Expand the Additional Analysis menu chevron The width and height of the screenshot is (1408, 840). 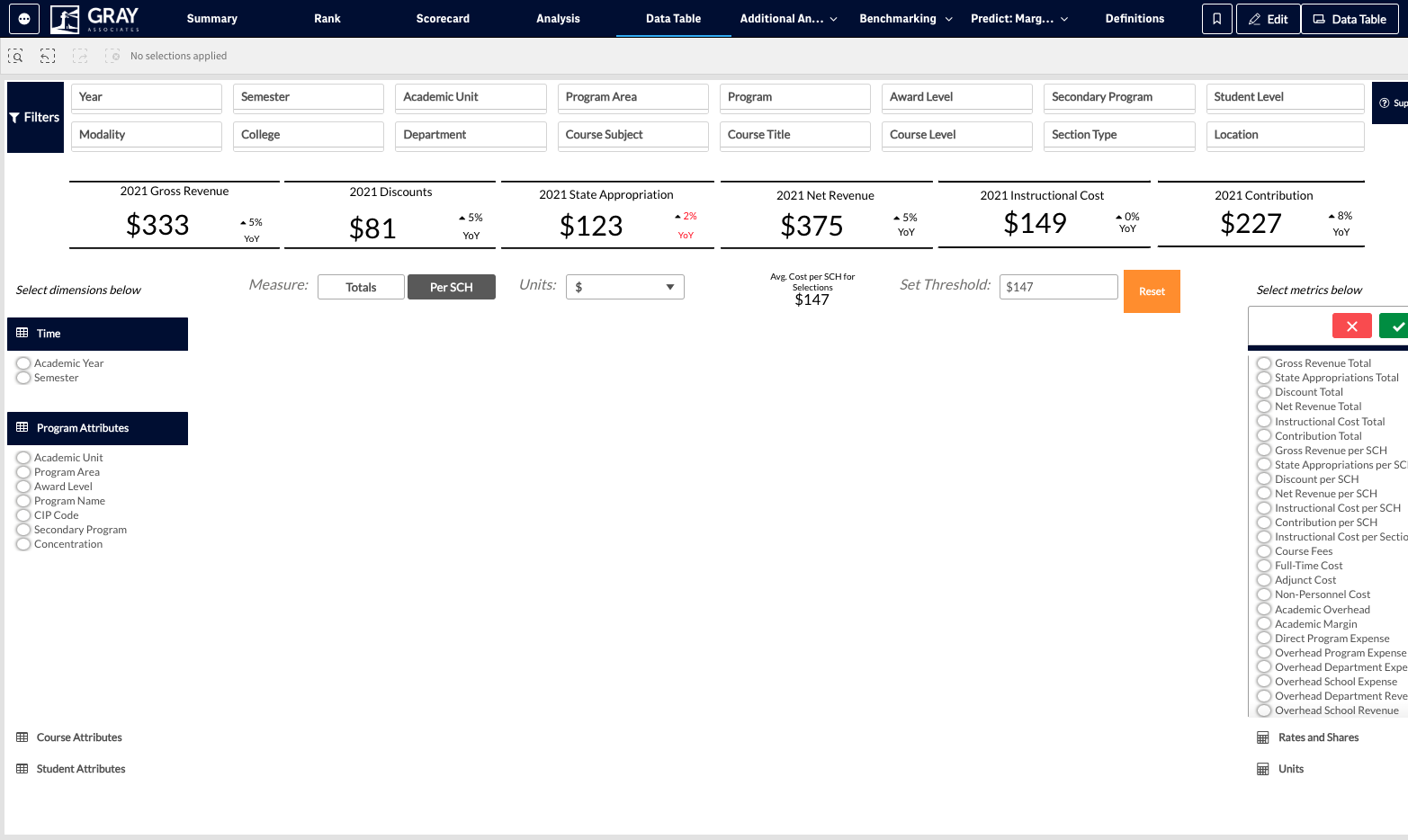pos(834,19)
